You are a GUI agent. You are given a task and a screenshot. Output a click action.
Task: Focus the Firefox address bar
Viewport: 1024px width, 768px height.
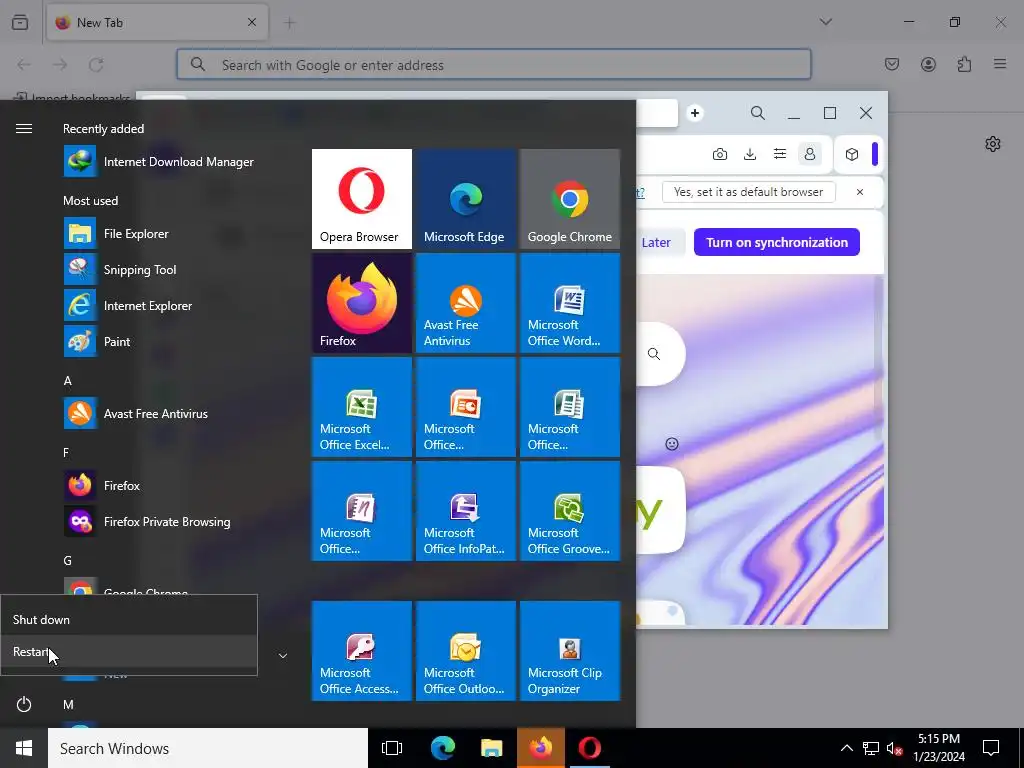494,65
